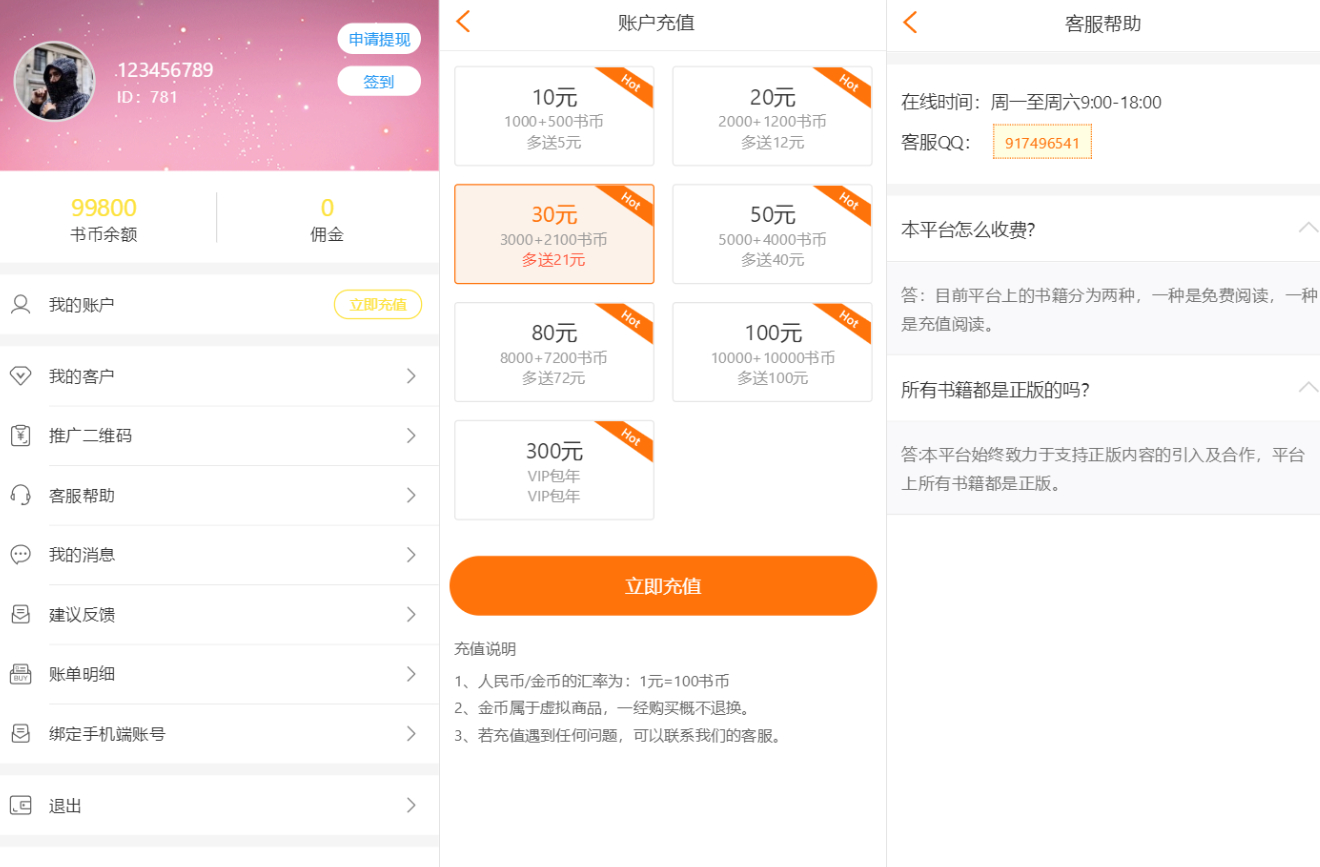This screenshot has width=1320, height=867.
Task: Collapse the 本平台怎么收费 question
Action: (1307, 228)
